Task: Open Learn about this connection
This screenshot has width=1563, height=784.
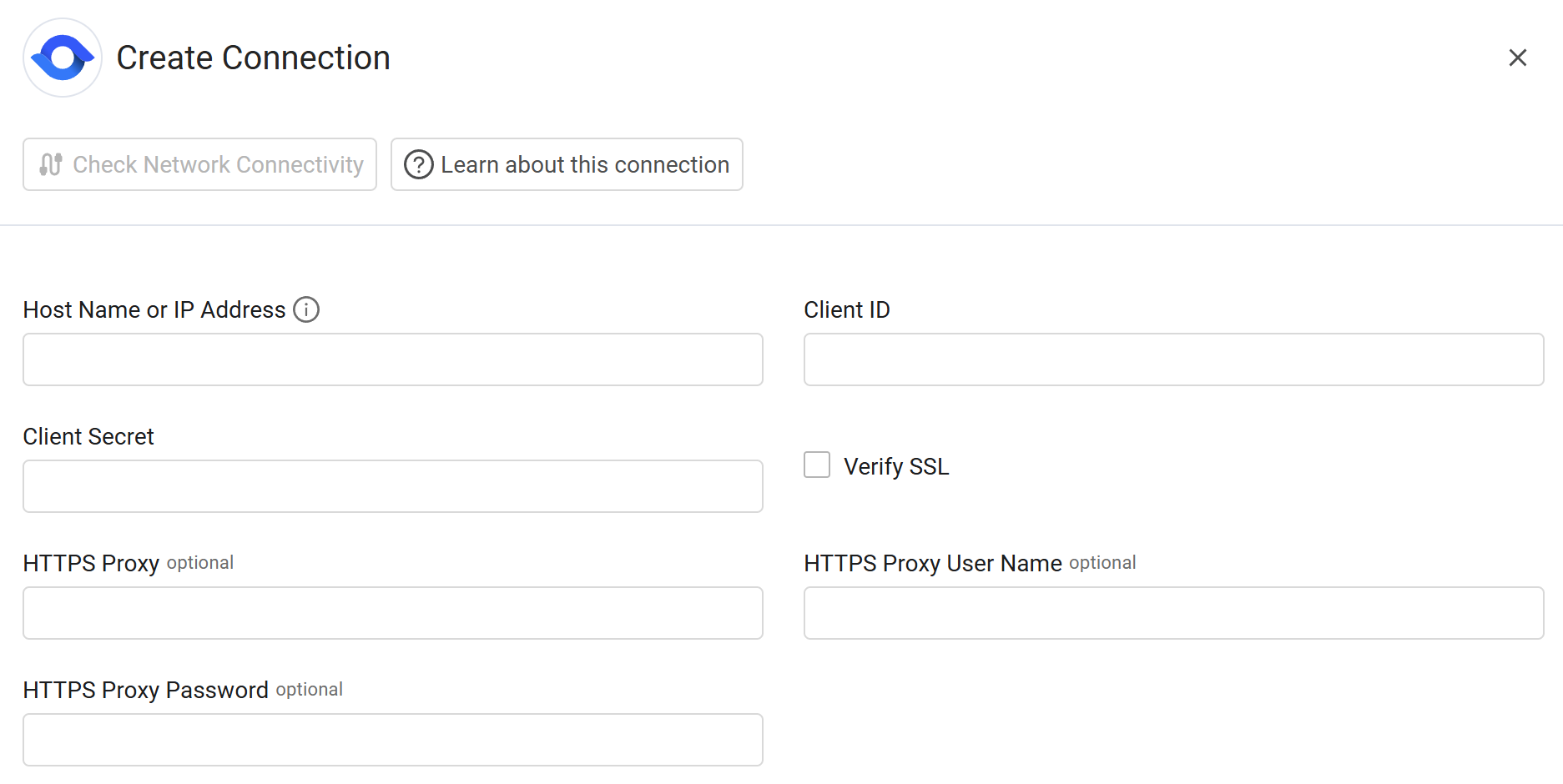Action: tap(584, 164)
